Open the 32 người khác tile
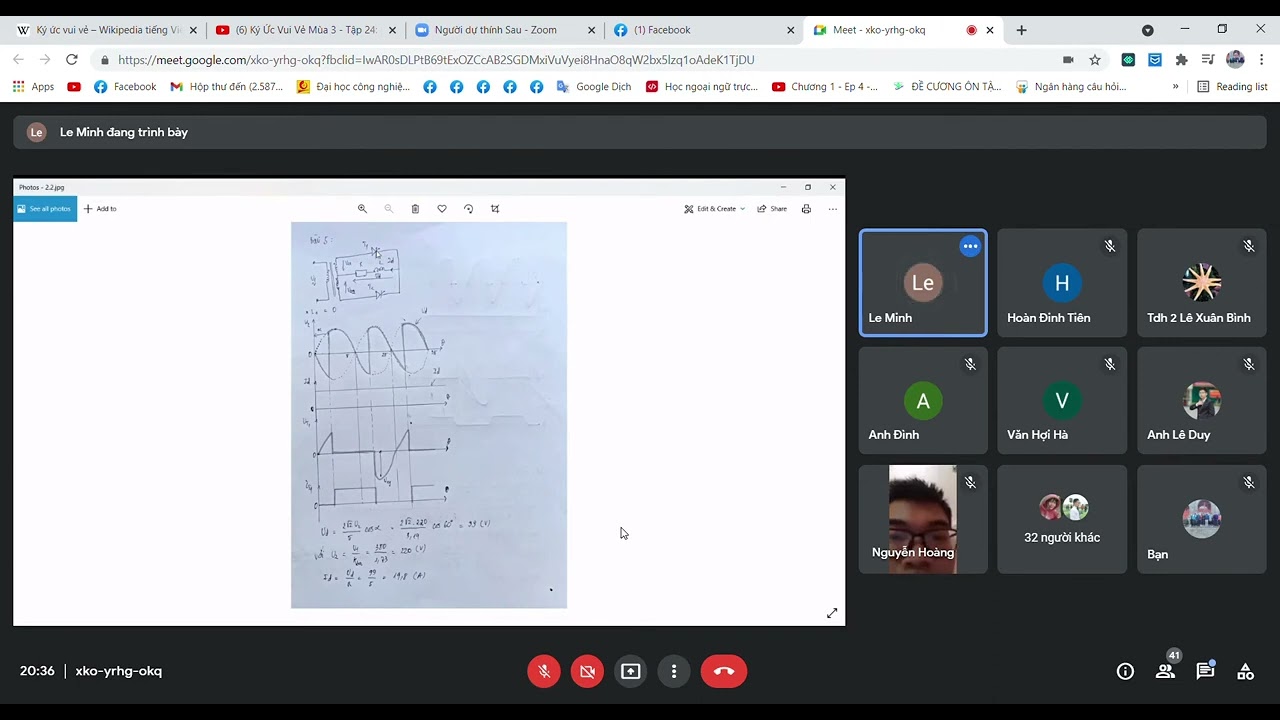 tap(1062, 519)
